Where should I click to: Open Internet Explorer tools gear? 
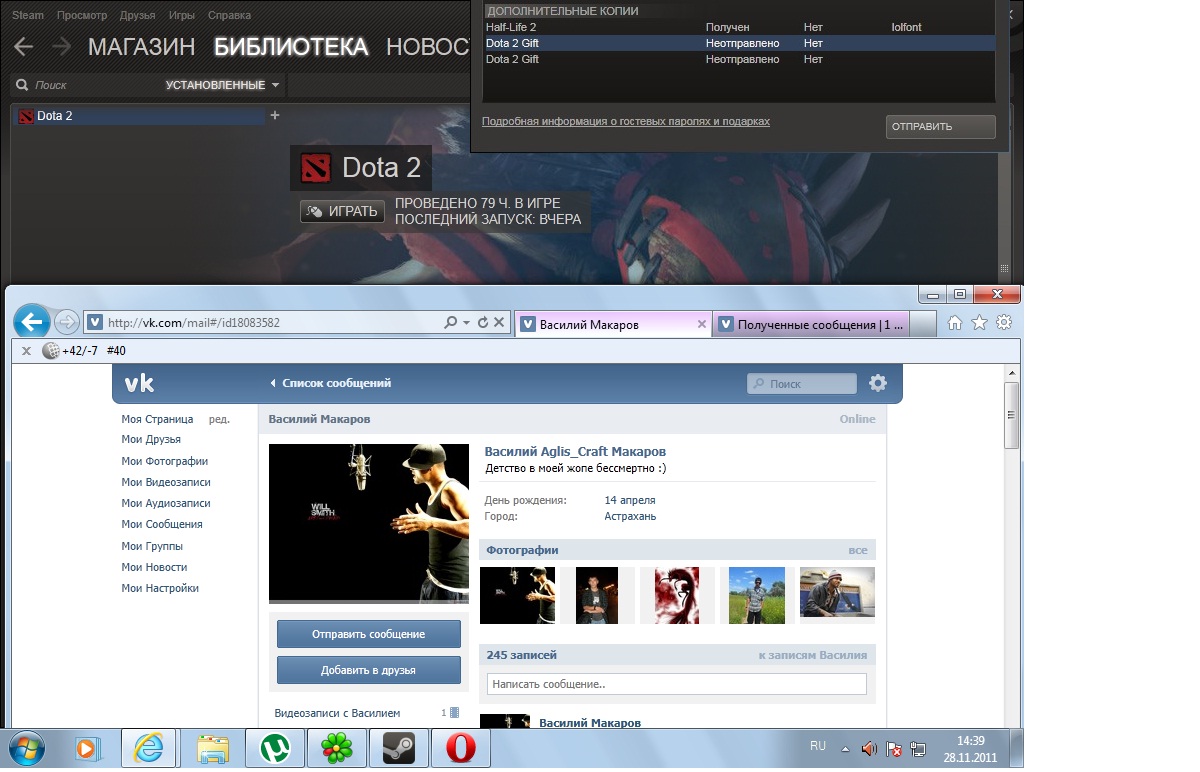pyautogui.click(x=1004, y=322)
